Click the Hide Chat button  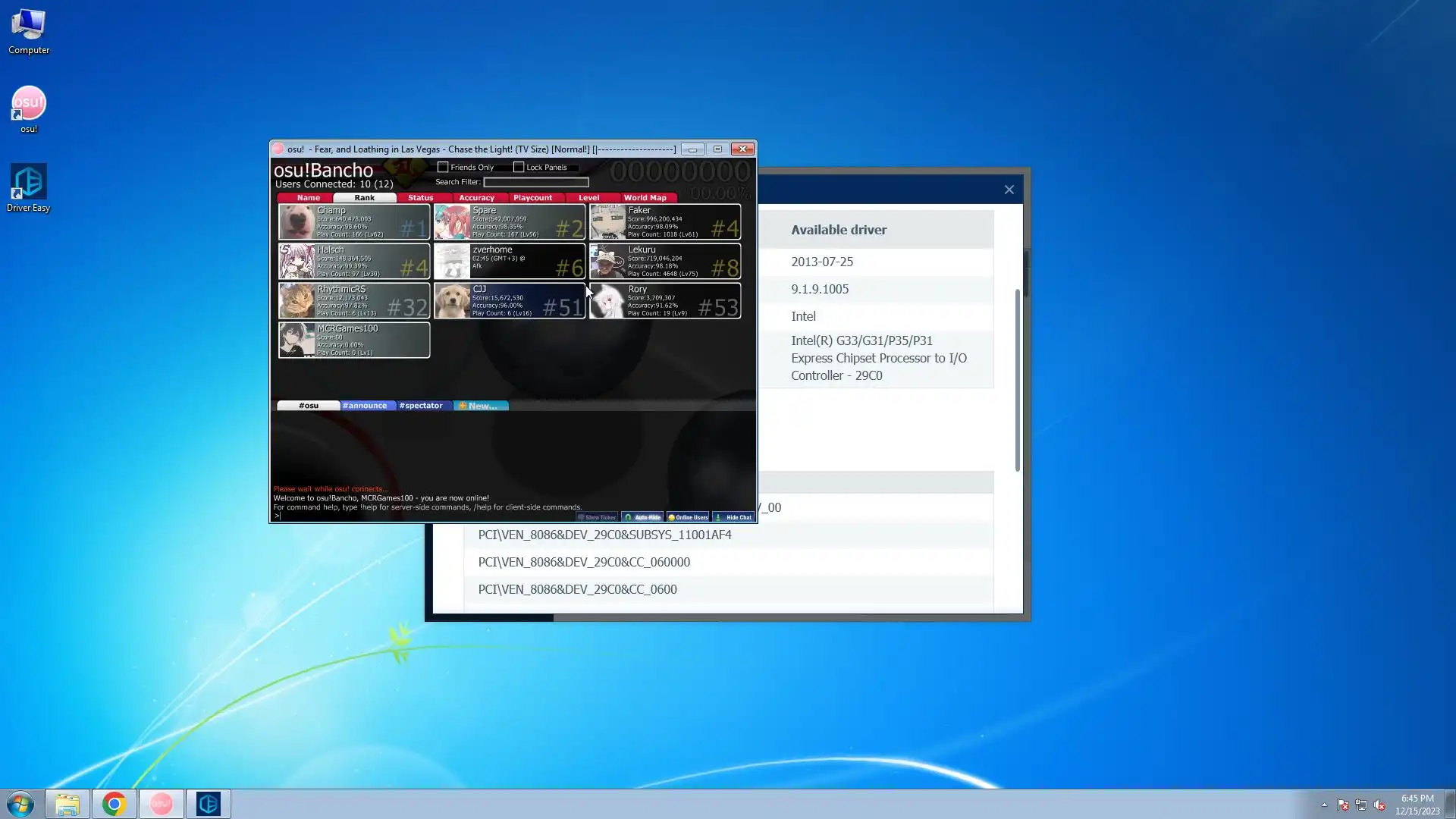(733, 517)
